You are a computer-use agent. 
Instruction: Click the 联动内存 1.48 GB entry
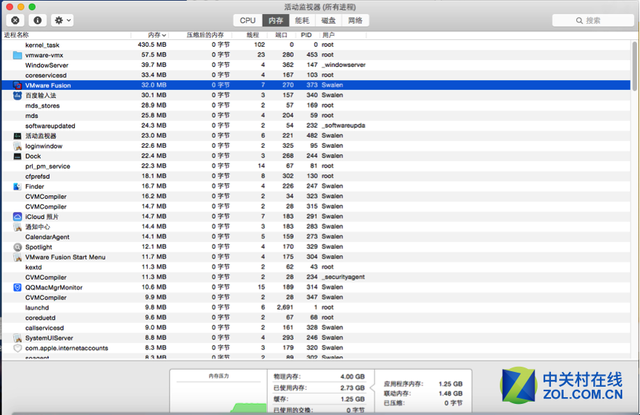(423, 394)
